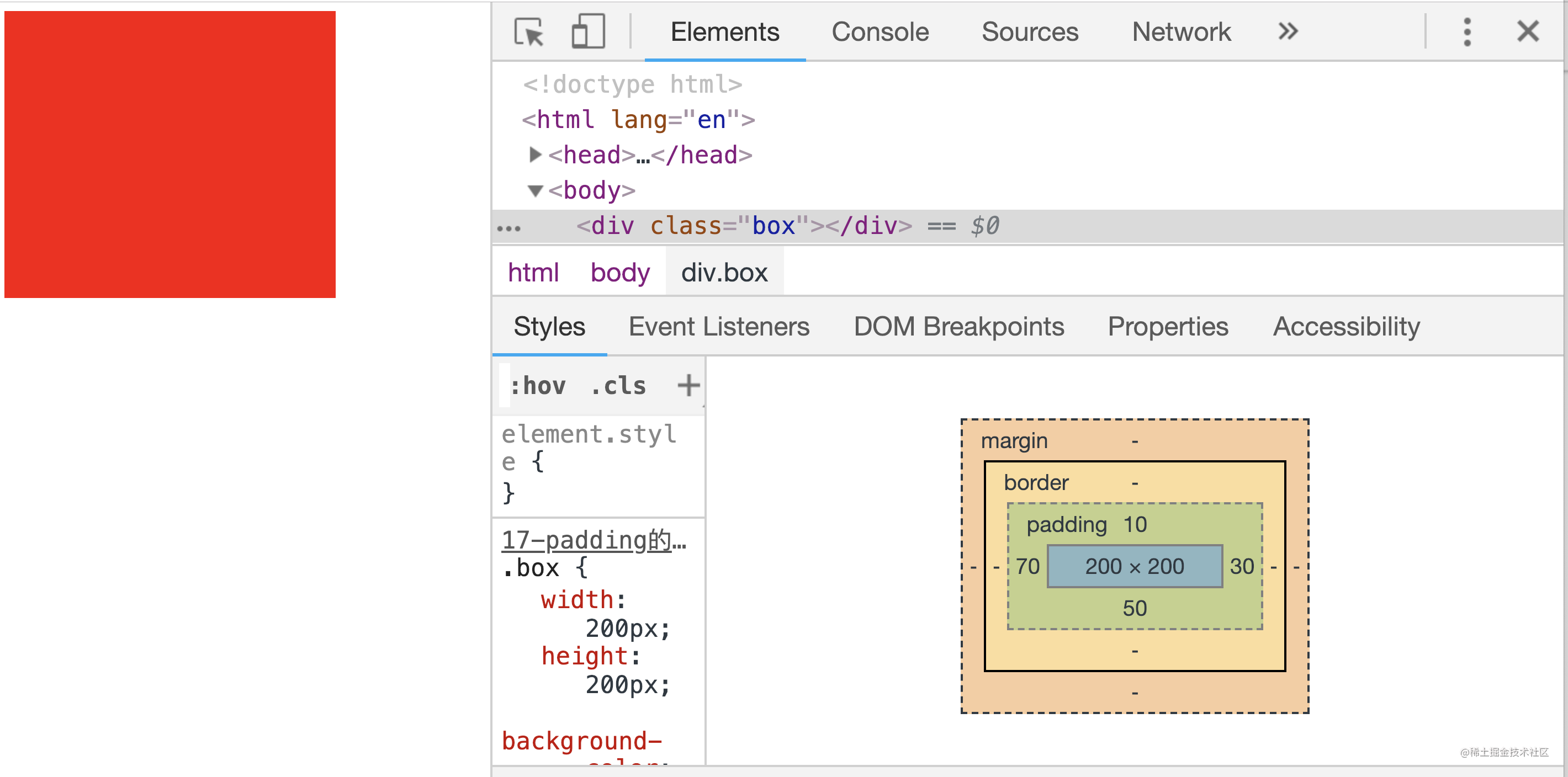Add a new style rule with plus icon
The image size is (1568, 777).
tap(688, 385)
